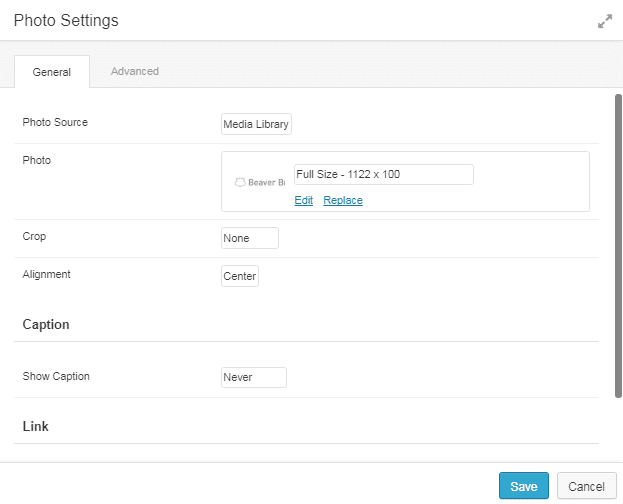Click the Replace photo link
Image resolution: width=623 pixels, height=504 pixels.
(343, 200)
